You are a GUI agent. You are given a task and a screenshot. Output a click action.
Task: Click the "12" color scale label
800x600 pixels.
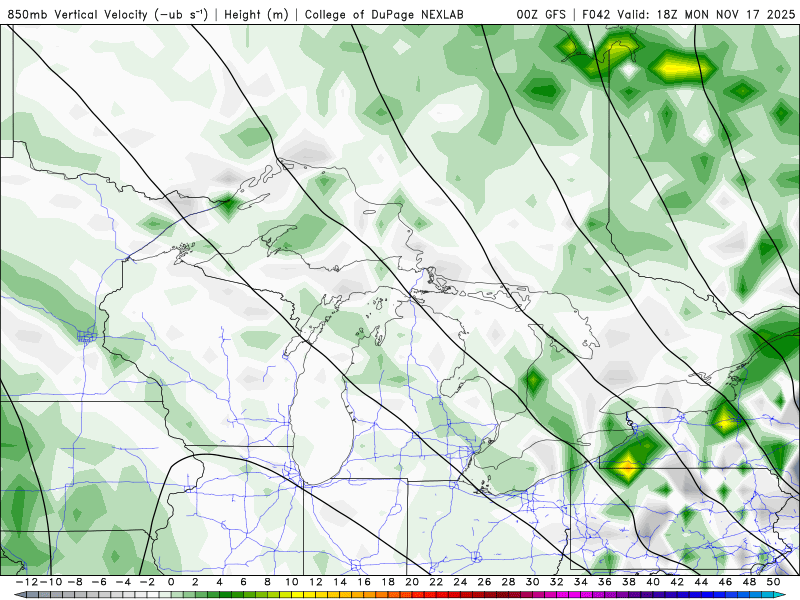point(316,582)
